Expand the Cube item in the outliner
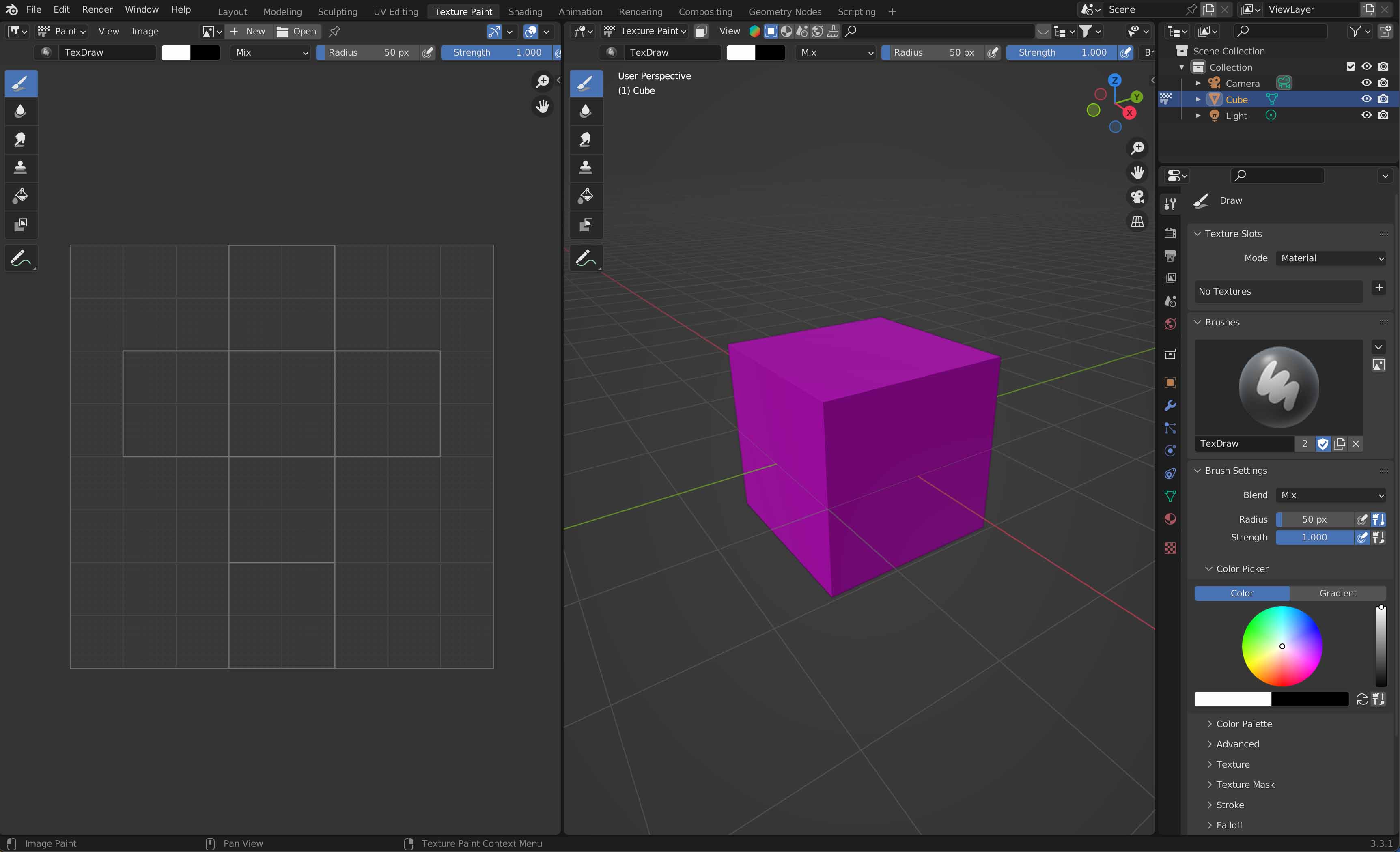The height and width of the screenshot is (852, 1400). click(x=1198, y=99)
